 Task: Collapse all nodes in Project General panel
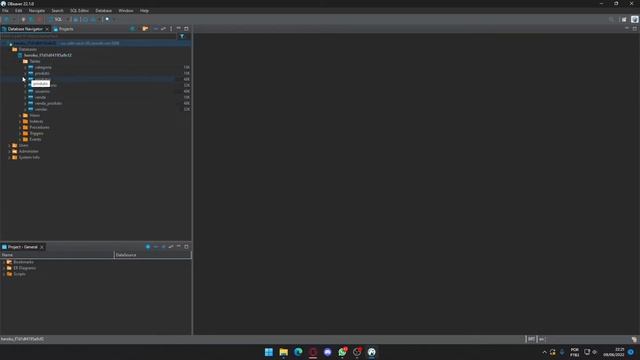(x=156, y=247)
